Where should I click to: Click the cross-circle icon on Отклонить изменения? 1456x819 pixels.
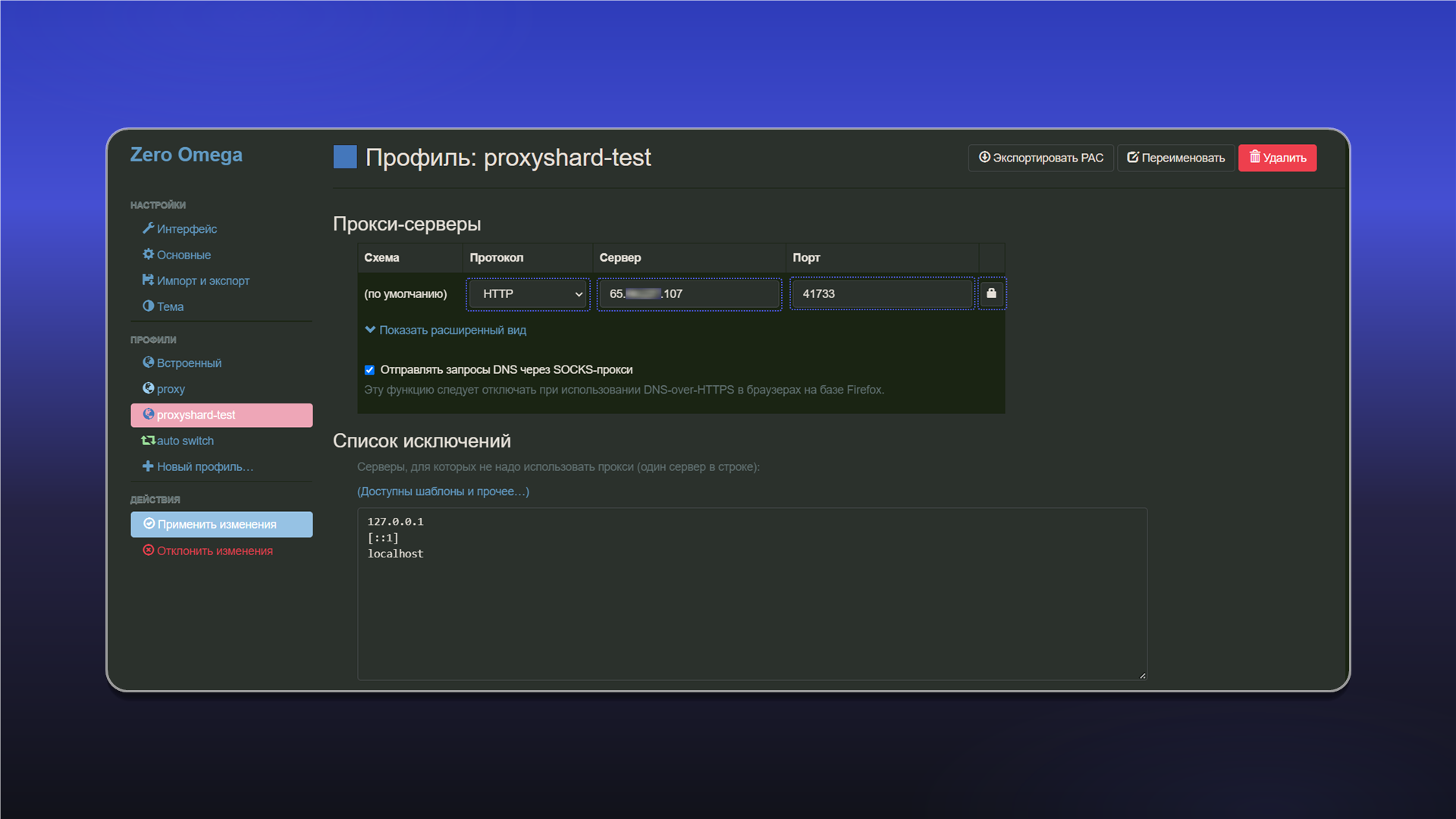coord(149,550)
